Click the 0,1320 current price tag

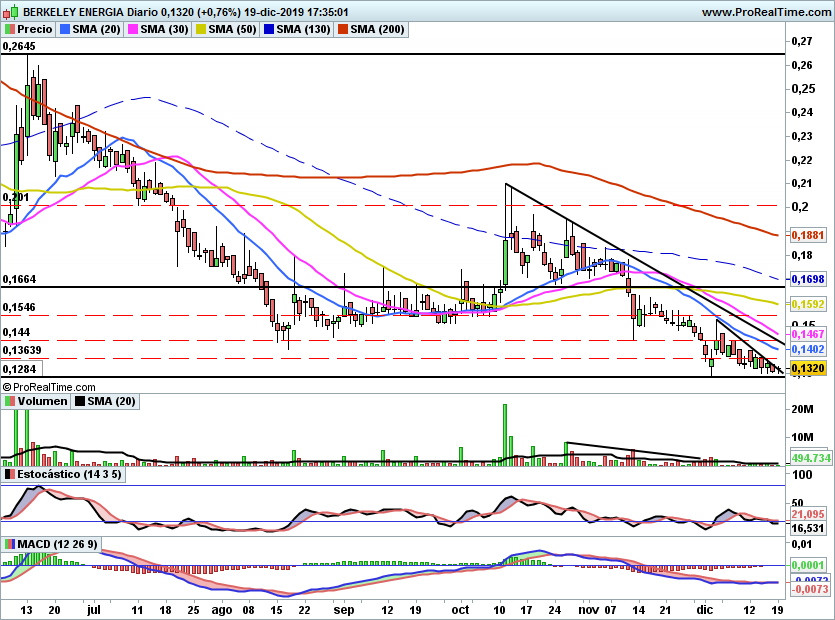(806, 369)
